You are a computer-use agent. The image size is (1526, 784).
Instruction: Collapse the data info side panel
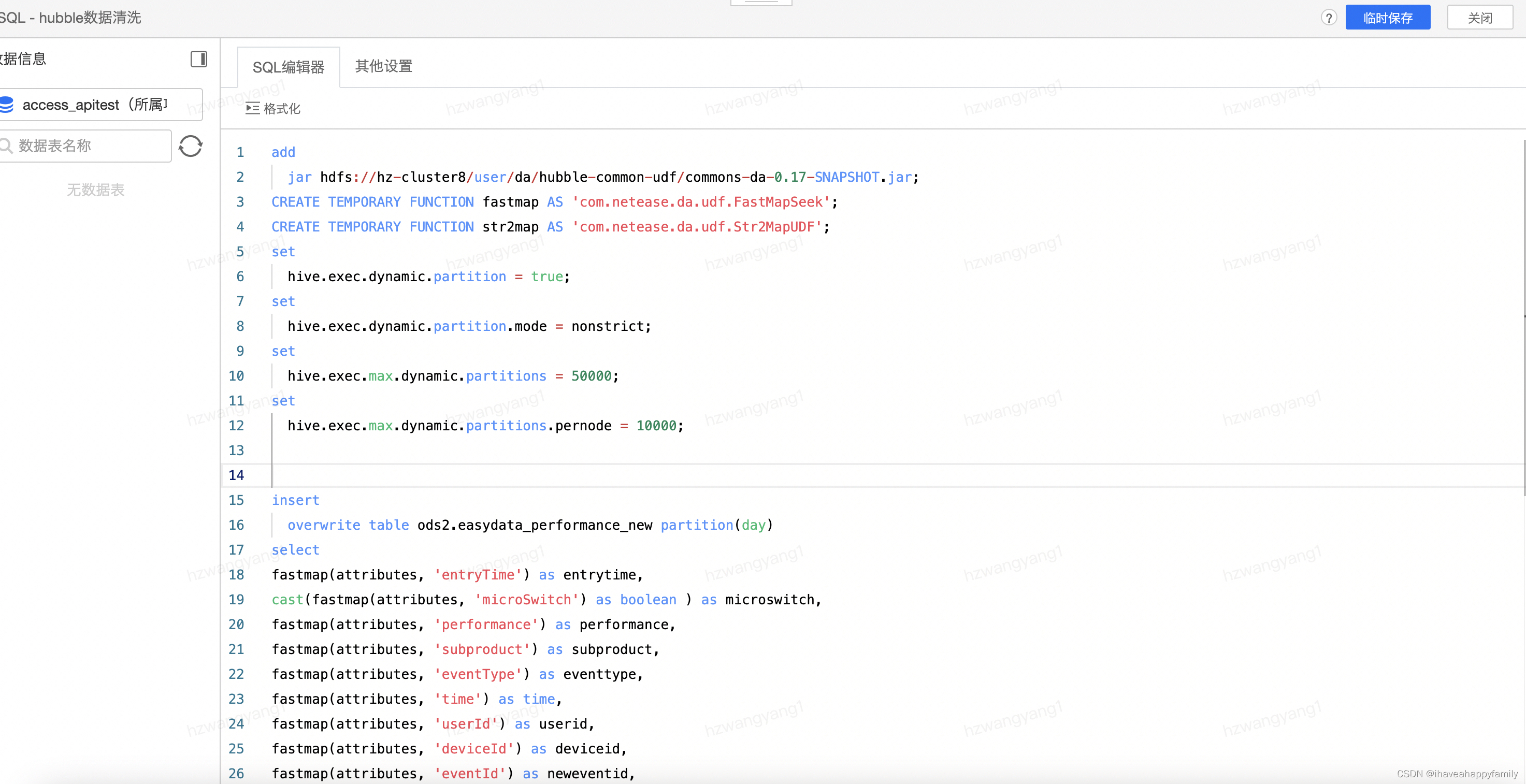point(198,59)
